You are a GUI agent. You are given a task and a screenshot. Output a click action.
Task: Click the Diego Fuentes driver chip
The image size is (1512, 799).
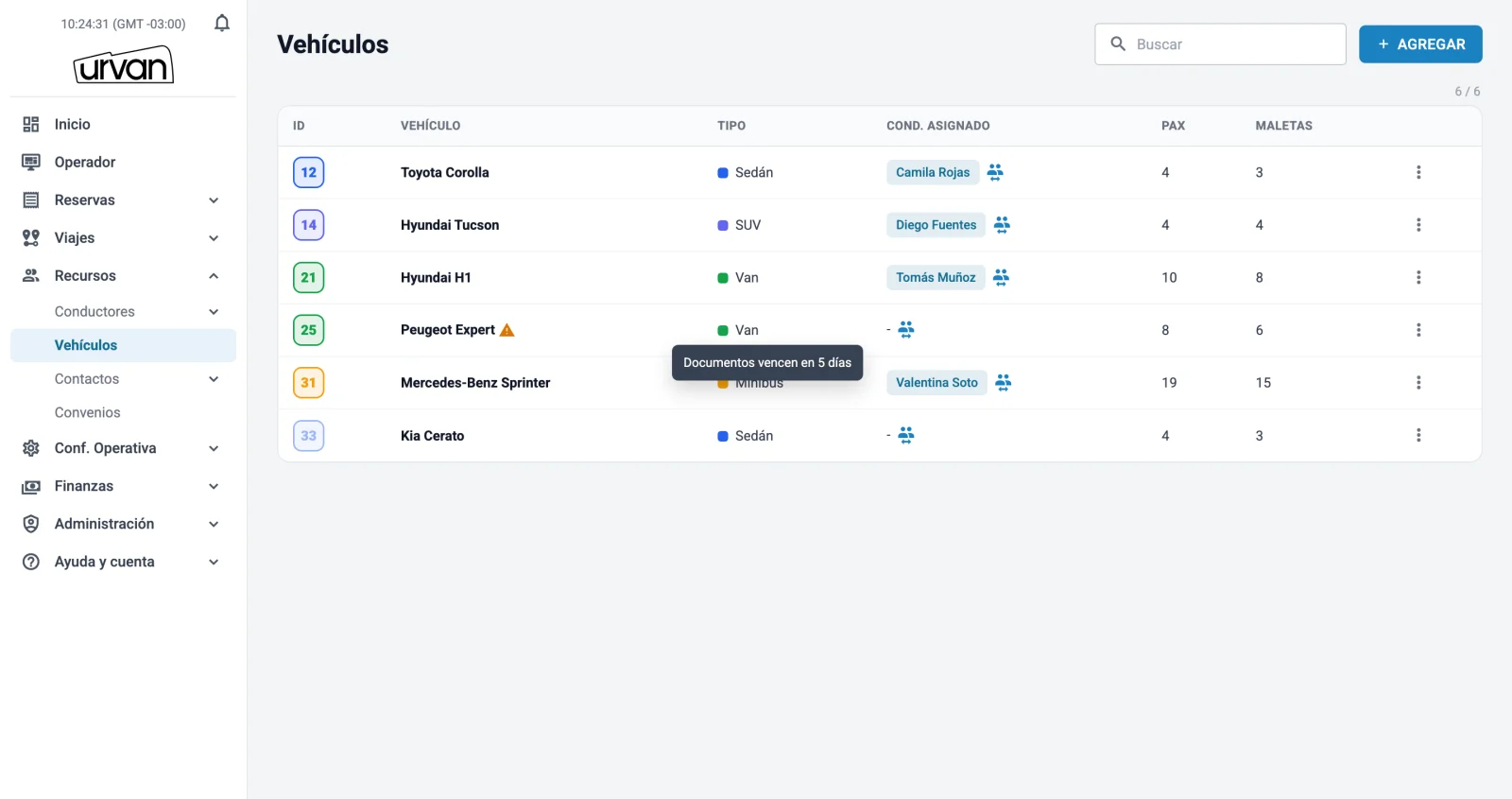pyautogui.click(x=936, y=225)
